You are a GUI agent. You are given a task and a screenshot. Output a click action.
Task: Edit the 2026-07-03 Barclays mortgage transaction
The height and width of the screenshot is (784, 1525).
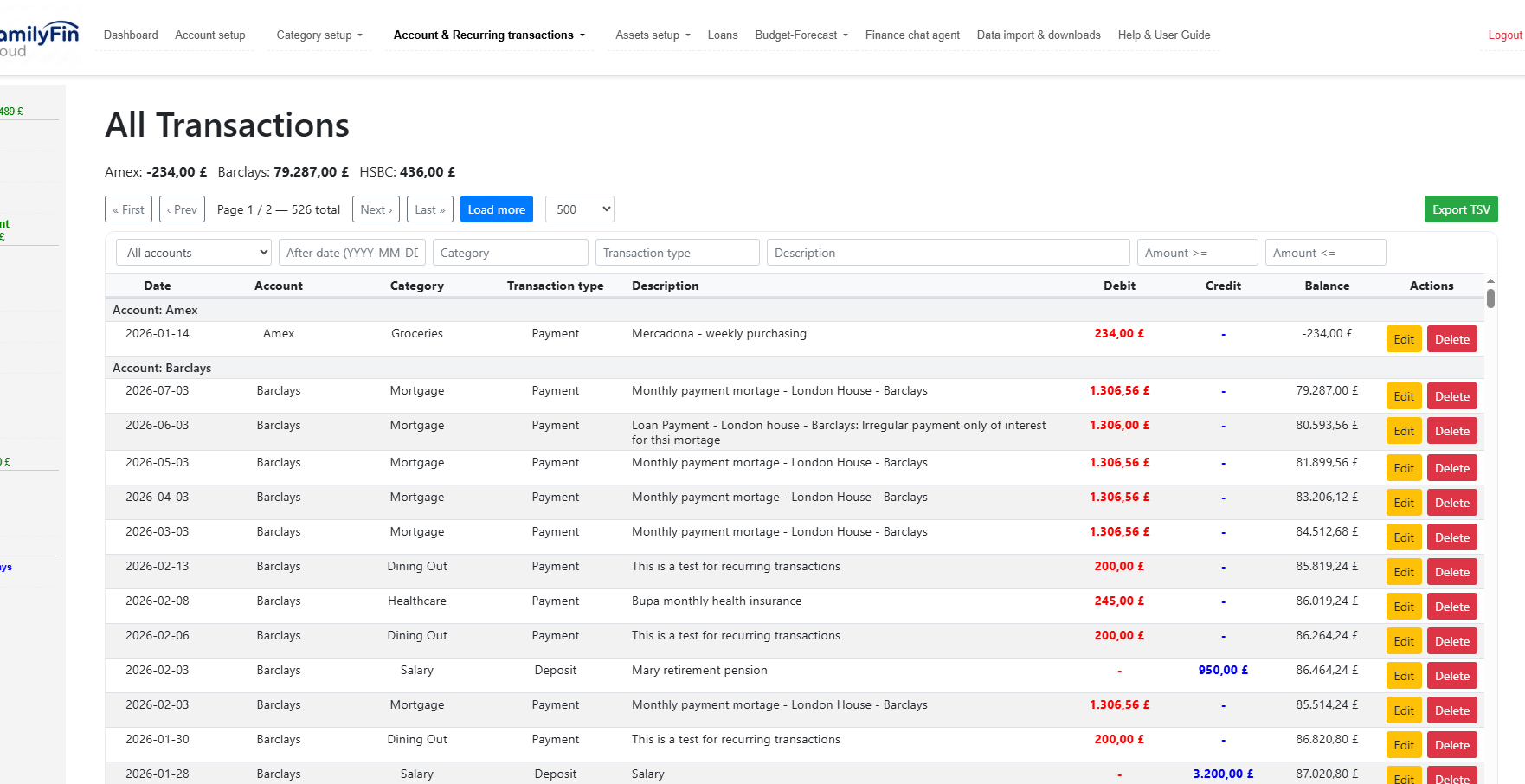pos(1404,396)
